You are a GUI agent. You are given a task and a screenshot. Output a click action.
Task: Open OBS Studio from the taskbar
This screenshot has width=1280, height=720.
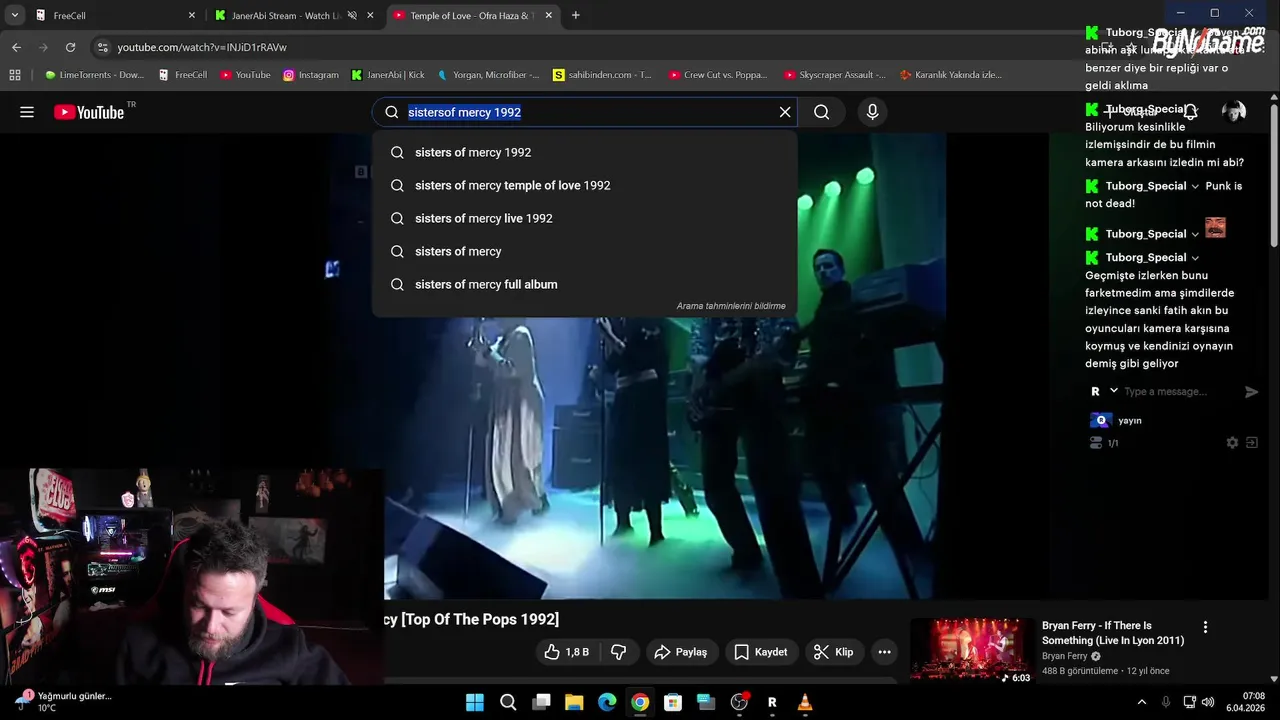tap(739, 702)
